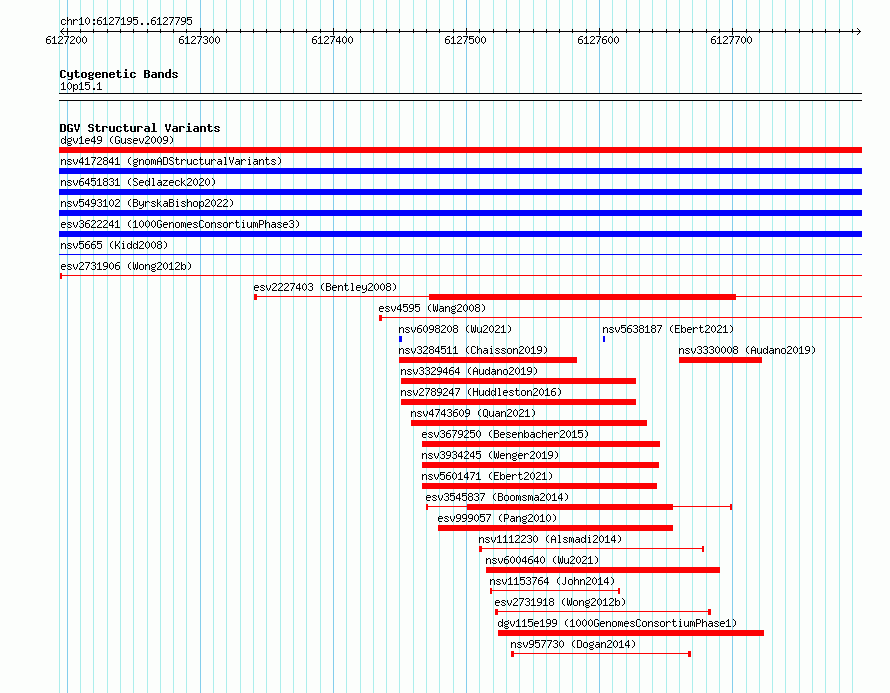890x693 pixels.
Task: Click esv3679250 (Besenbacher2015) variant label
Action: (x=505, y=434)
